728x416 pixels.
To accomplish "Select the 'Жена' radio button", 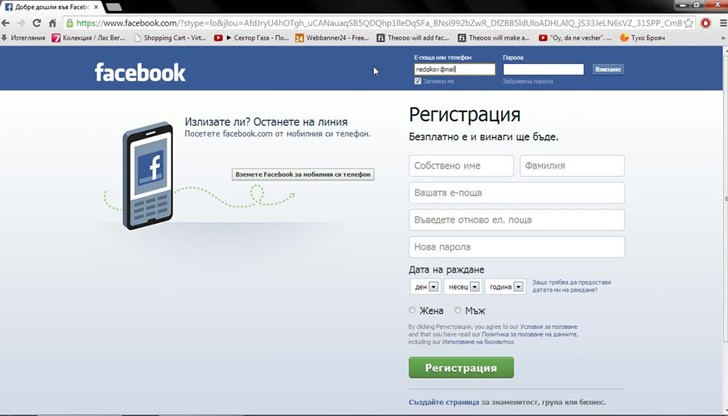I will (x=413, y=311).
